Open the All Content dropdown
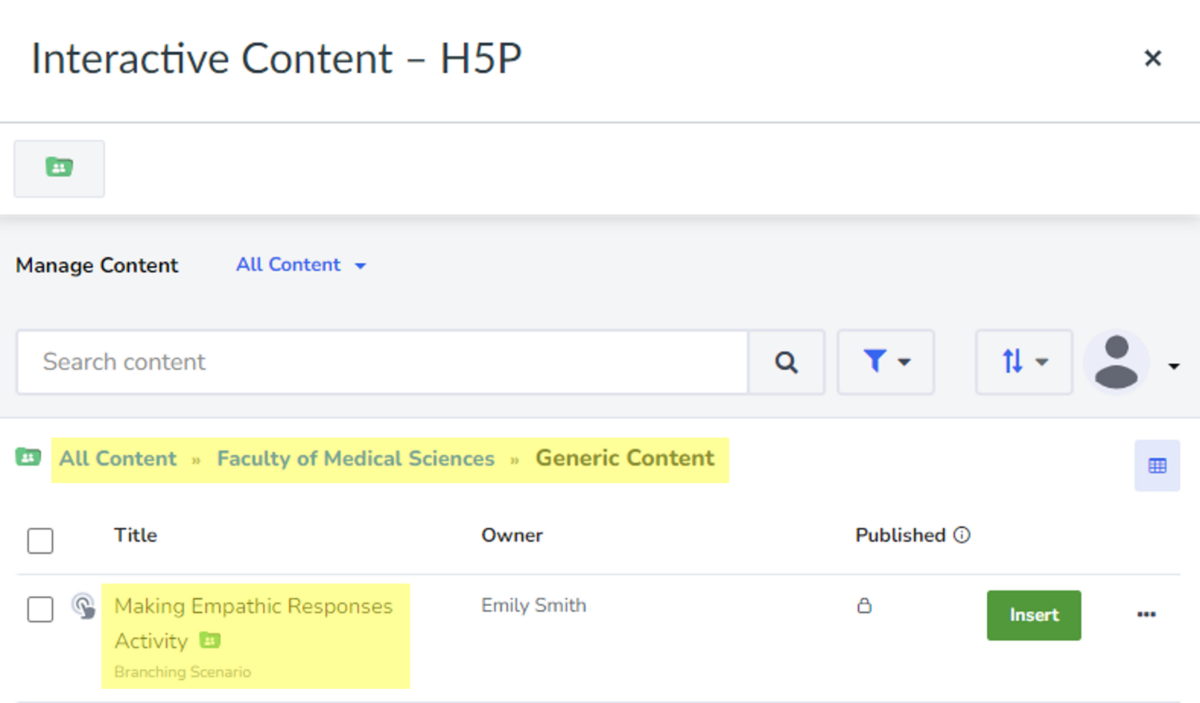This screenshot has width=1200, height=703. click(301, 264)
